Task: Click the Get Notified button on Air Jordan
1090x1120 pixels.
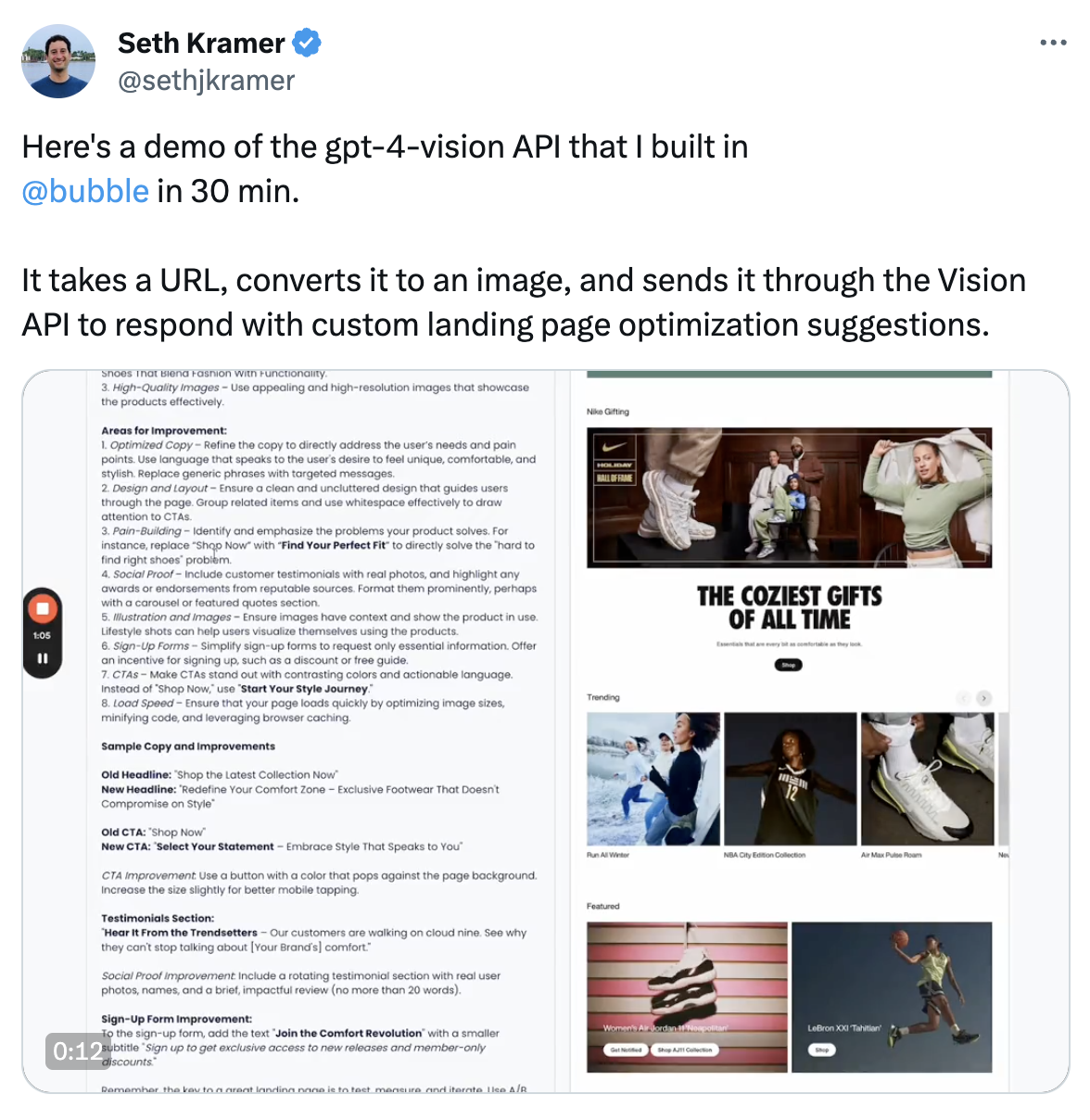Action: point(626,1050)
